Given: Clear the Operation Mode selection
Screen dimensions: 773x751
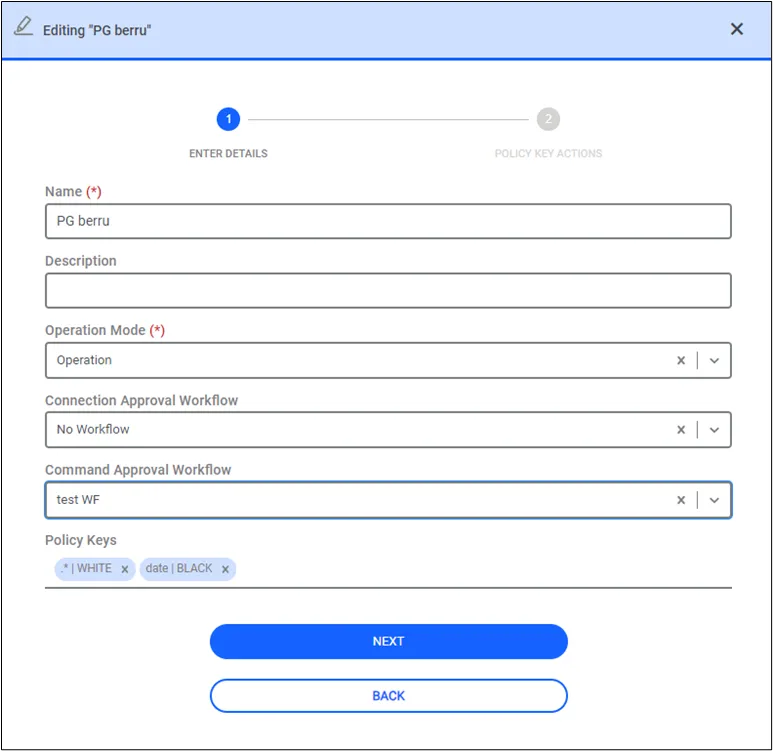Looking at the screenshot, I should coord(681,360).
